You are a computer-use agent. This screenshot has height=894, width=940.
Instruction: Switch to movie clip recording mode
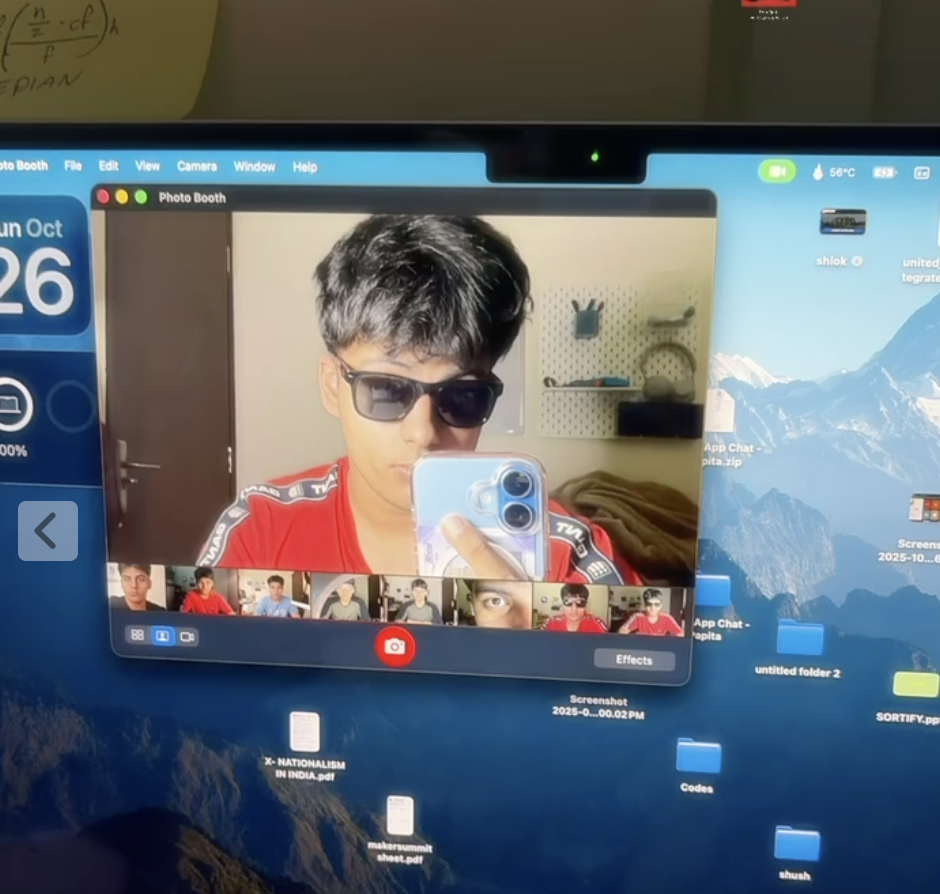(186, 637)
